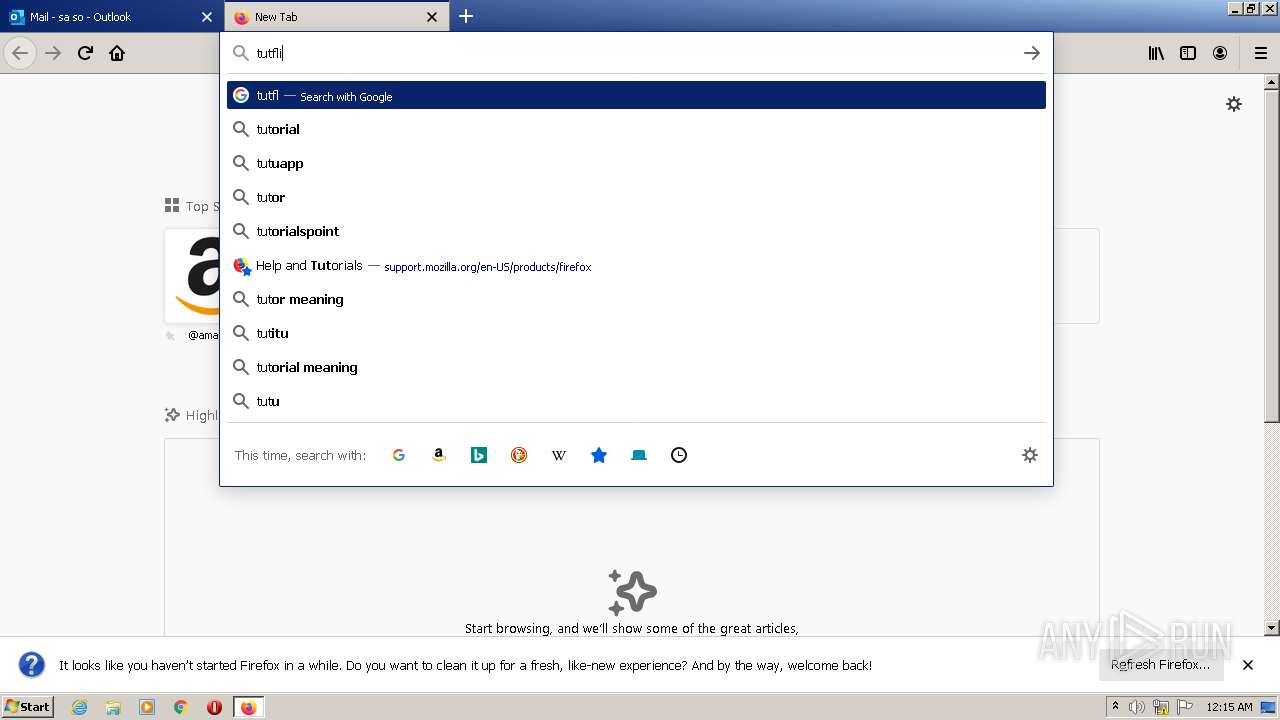Open the Firefox Account icon
Viewport: 1280px width, 720px height.
pyautogui.click(x=1220, y=53)
